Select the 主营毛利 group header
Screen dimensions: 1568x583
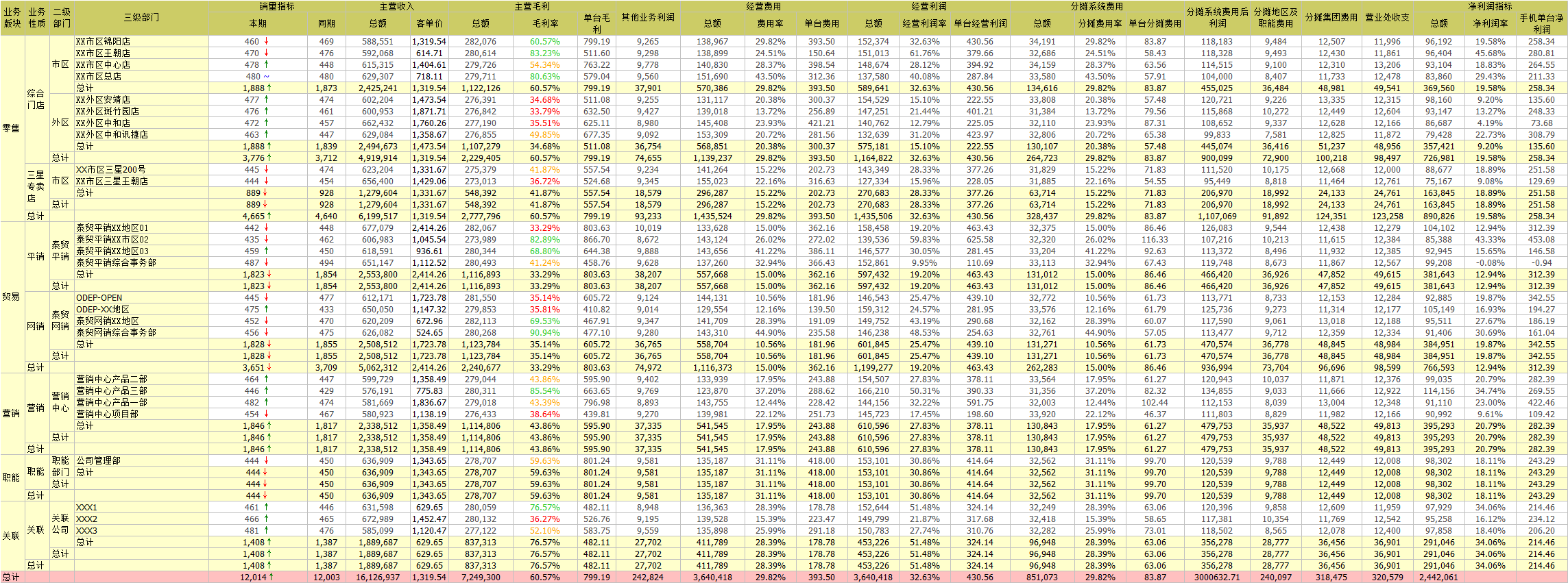pyautogui.click(x=532, y=6)
